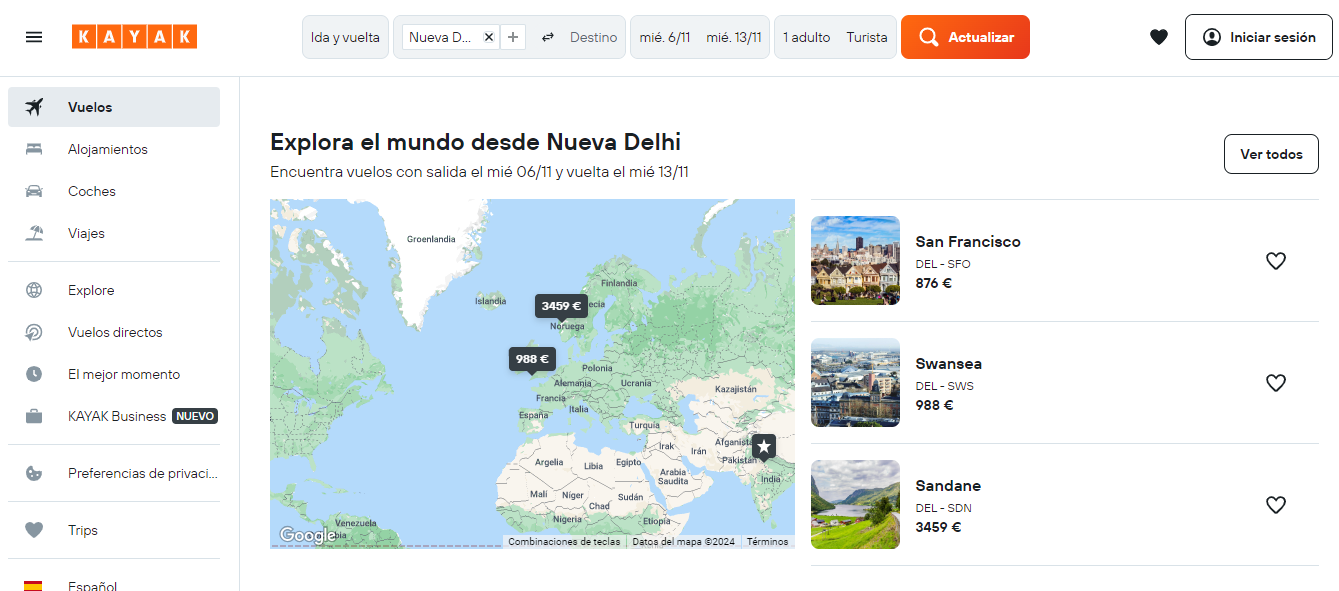The image size is (1339, 591).
Task: Open saved favorites heart in the header
Action: pyautogui.click(x=1159, y=37)
